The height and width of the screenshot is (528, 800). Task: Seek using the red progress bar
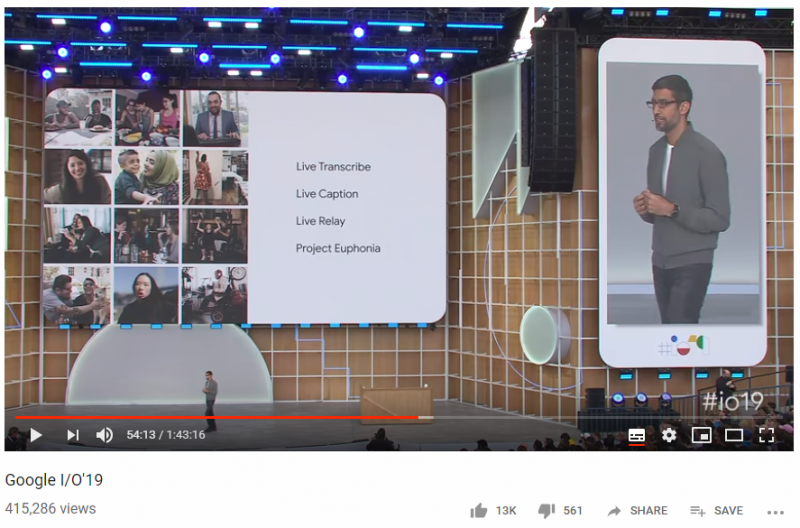(217, 417)
